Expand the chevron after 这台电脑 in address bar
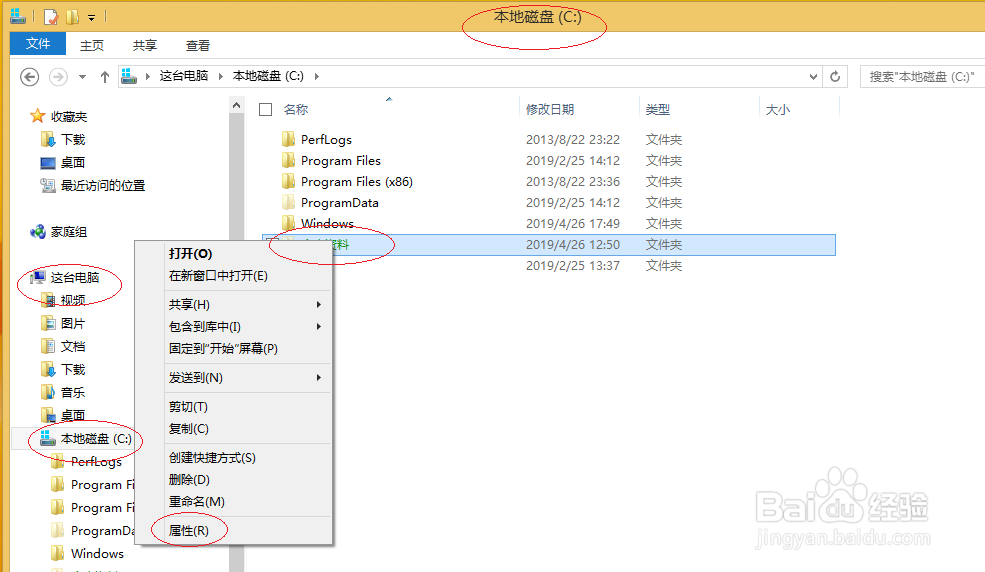The width and height of the screenshot is (985, 572). 220,76
